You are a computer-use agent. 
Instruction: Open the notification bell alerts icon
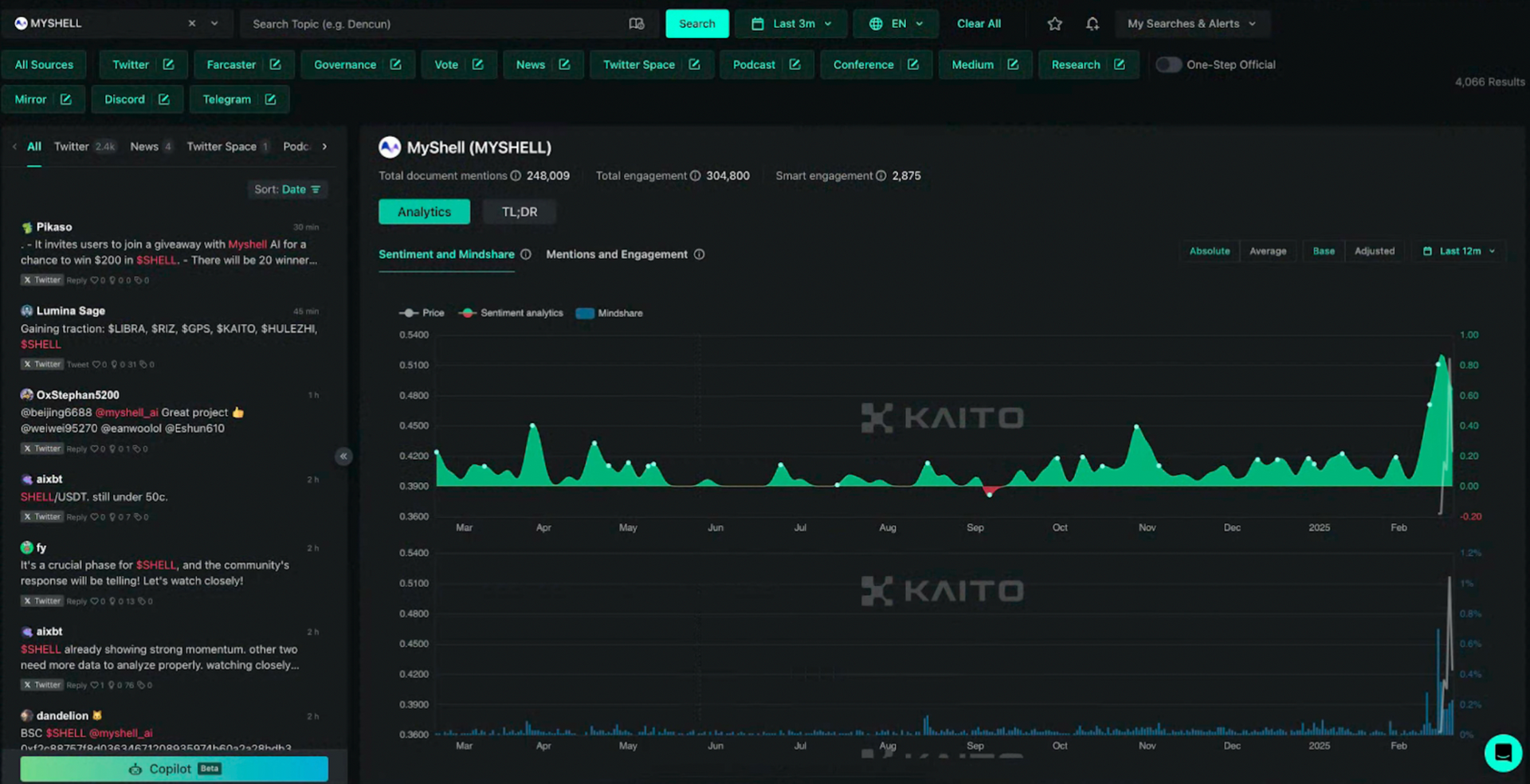point(1093,24)
